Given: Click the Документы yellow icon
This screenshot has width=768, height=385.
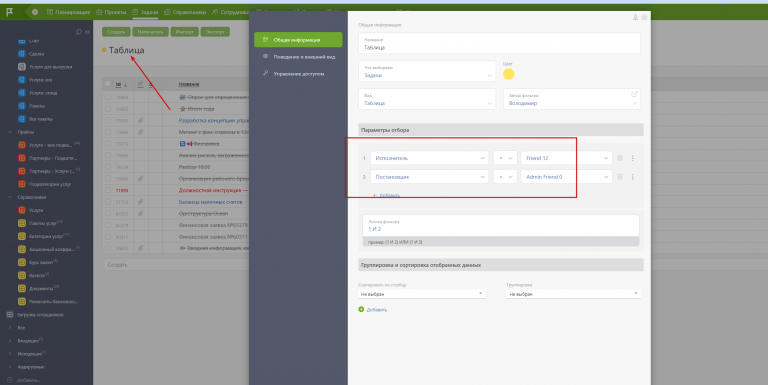Looking at the screenshot, I should (x=22, y=289).
